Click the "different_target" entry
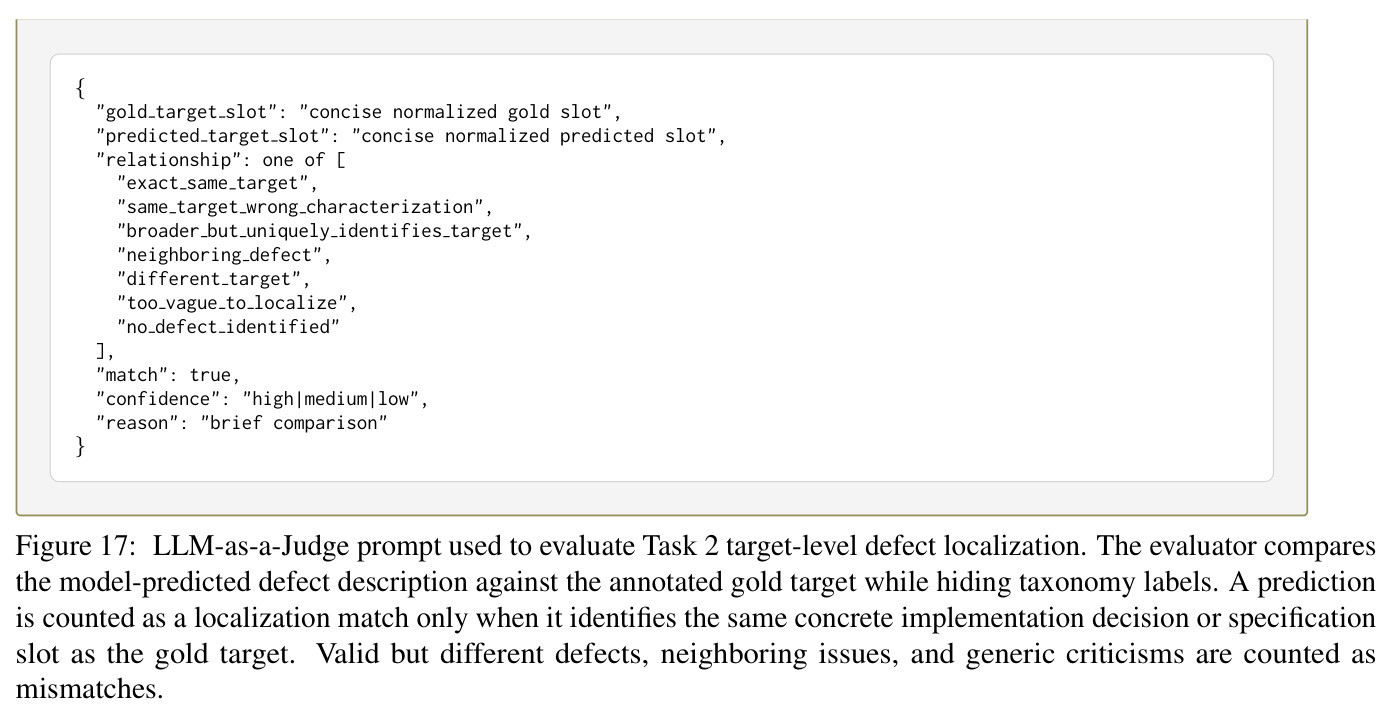The width and height of the screenshot is (1392, 721). [x=214, y=279]
